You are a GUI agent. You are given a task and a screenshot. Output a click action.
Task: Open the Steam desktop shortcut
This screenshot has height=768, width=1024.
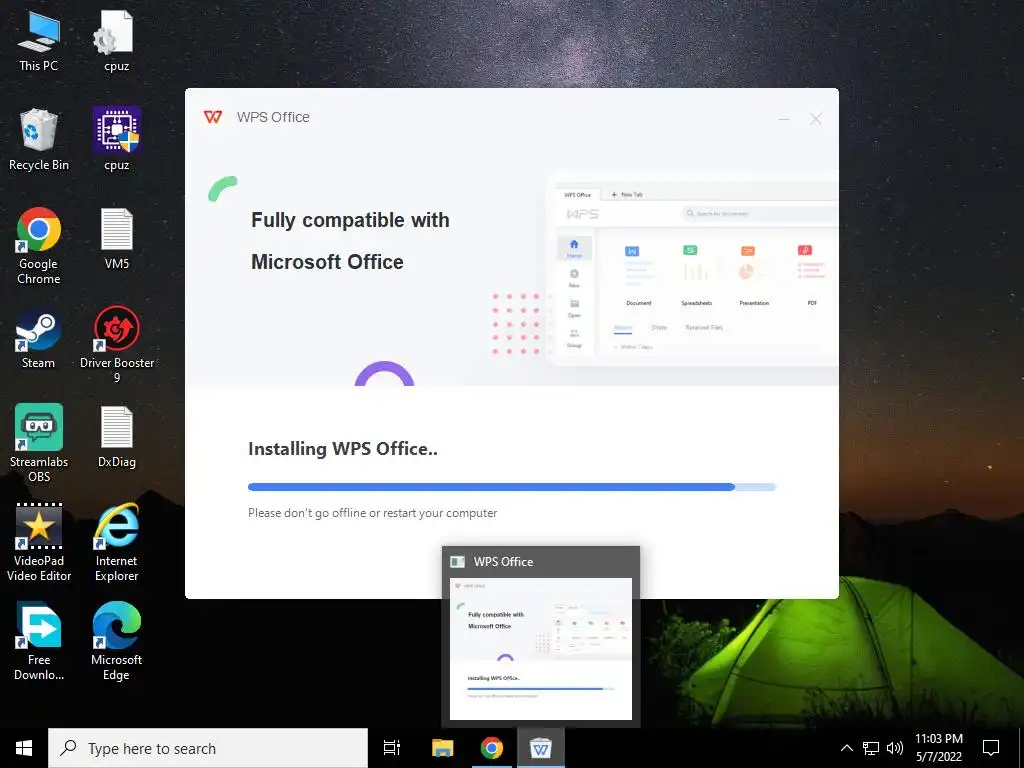tap(39, 338)
